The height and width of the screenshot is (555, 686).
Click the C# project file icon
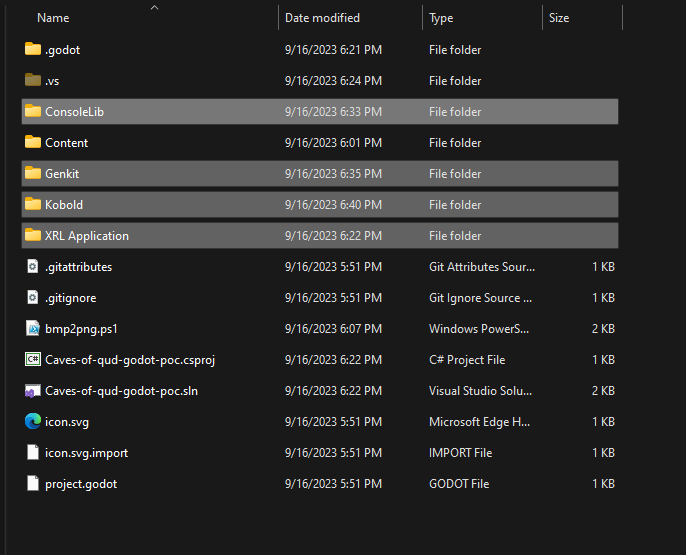(33, 359)
